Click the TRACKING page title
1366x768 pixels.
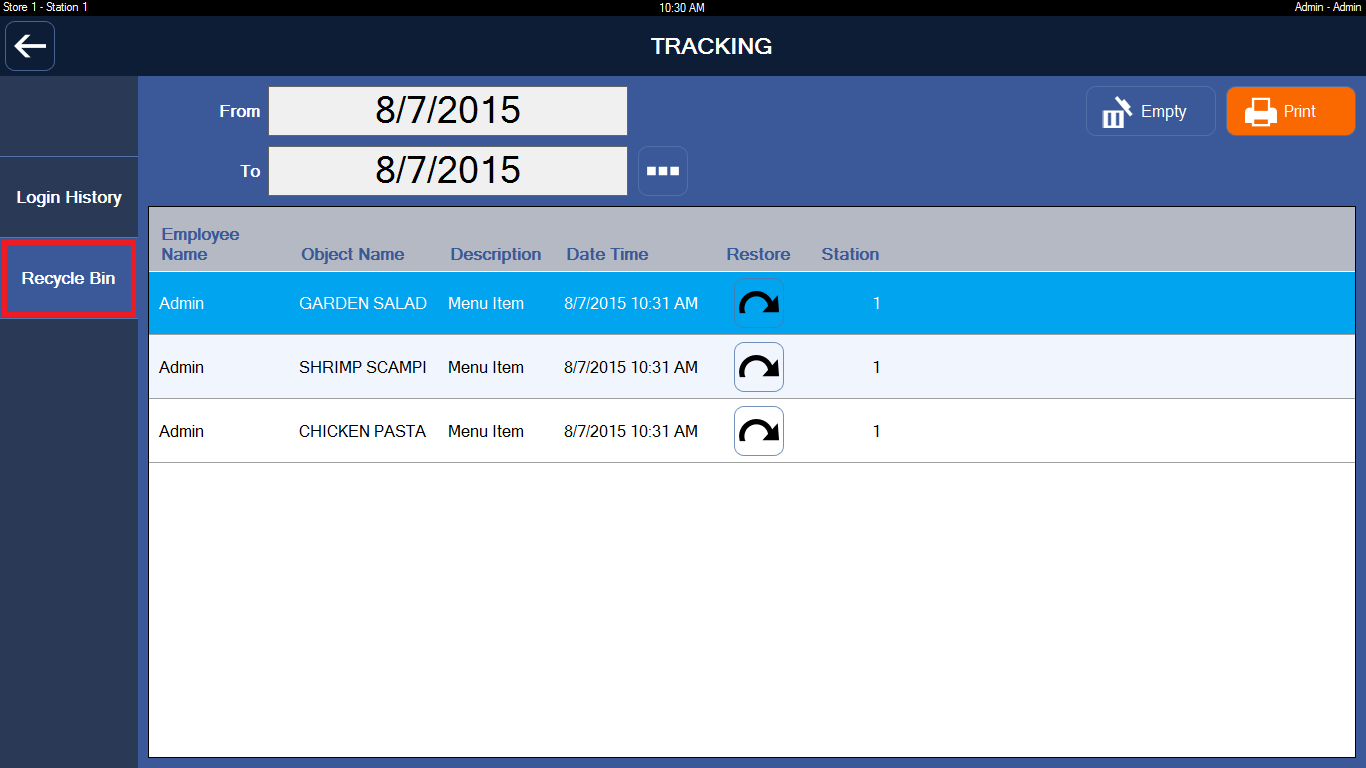712,46
